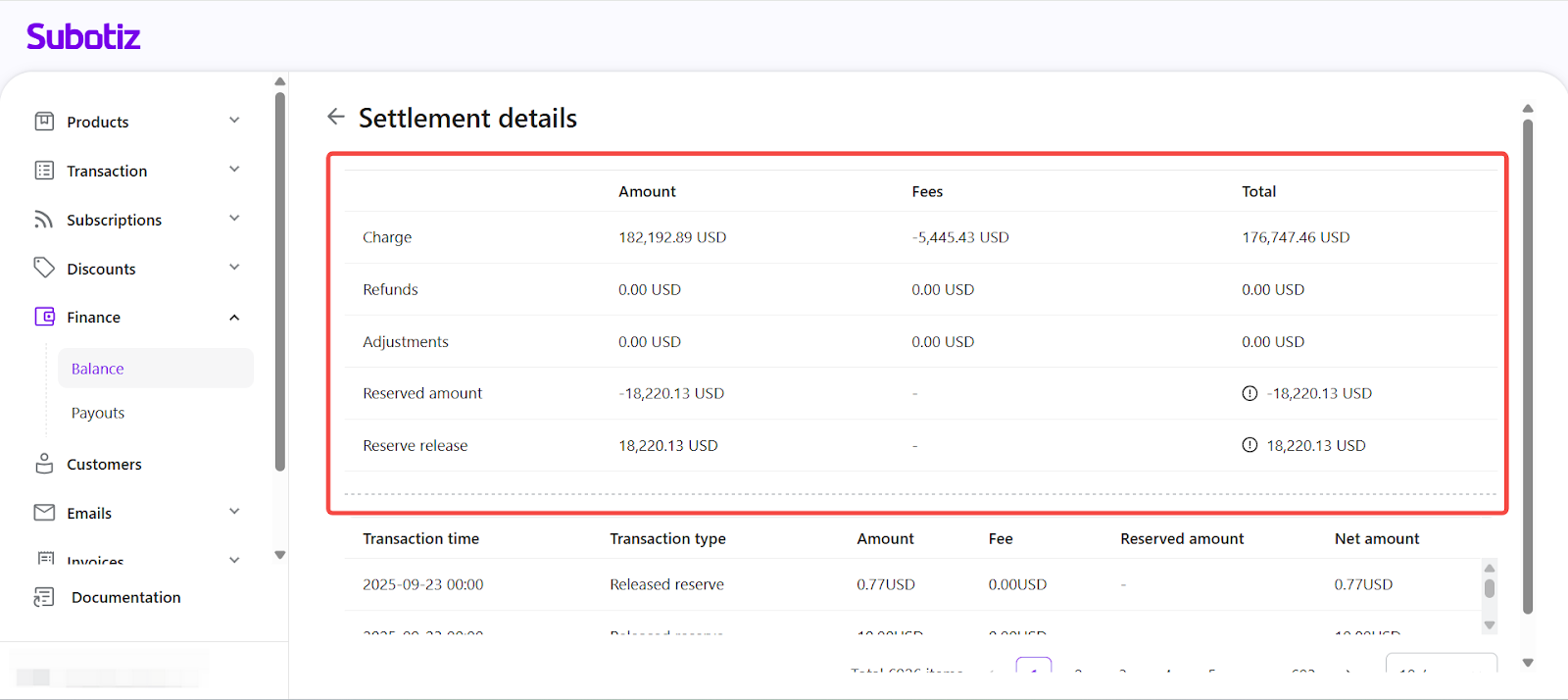Click the Subscriptions feed icon
This screenshot has height=700, width=1568.
point(44,220)
